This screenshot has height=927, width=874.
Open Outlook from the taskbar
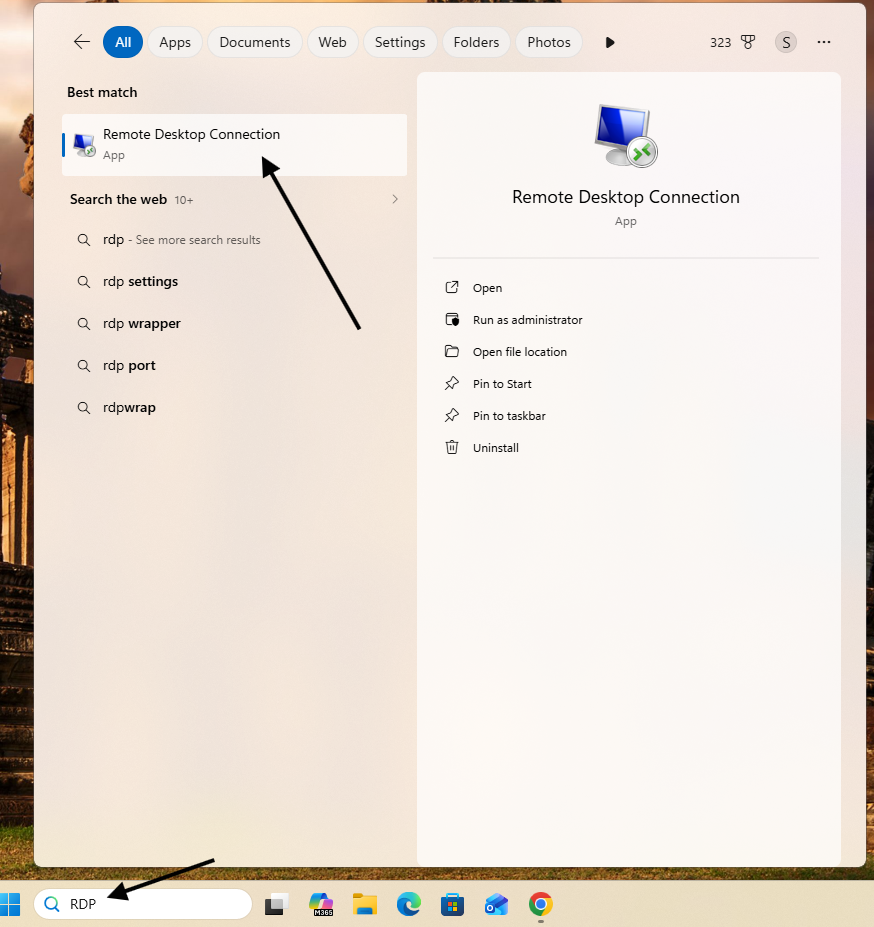pos(496,904)
